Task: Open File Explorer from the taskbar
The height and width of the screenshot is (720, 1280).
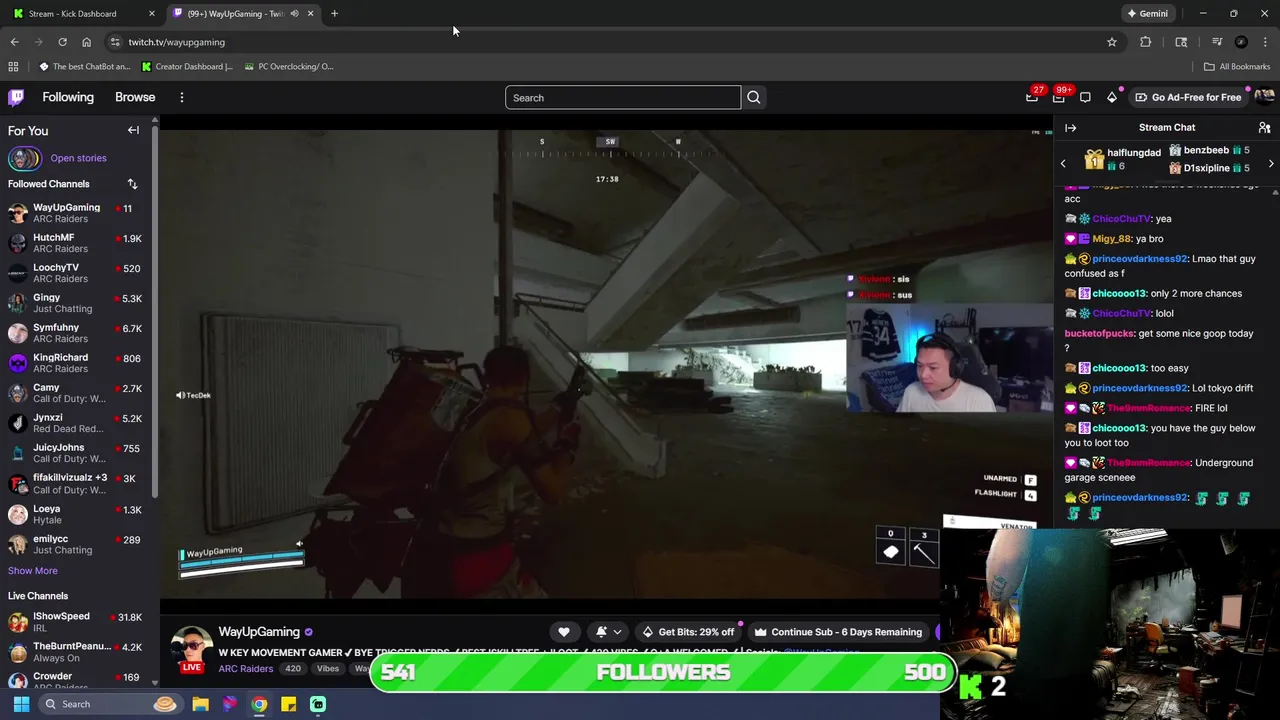Action: (200, 704)
